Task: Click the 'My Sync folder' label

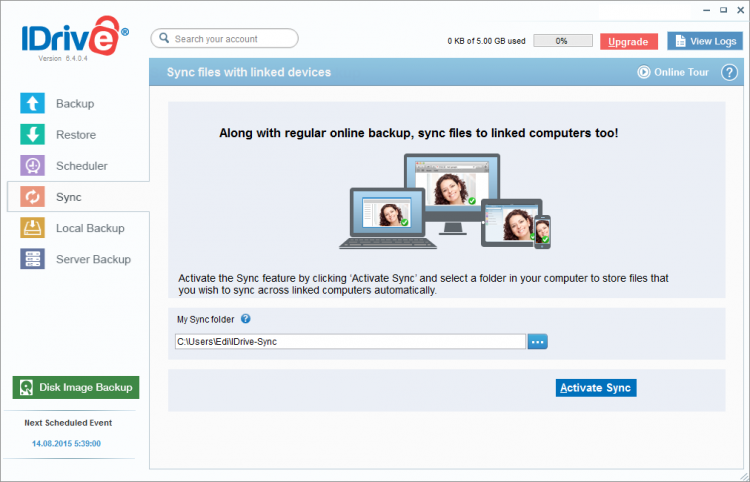Action: (x=206, y=319)
